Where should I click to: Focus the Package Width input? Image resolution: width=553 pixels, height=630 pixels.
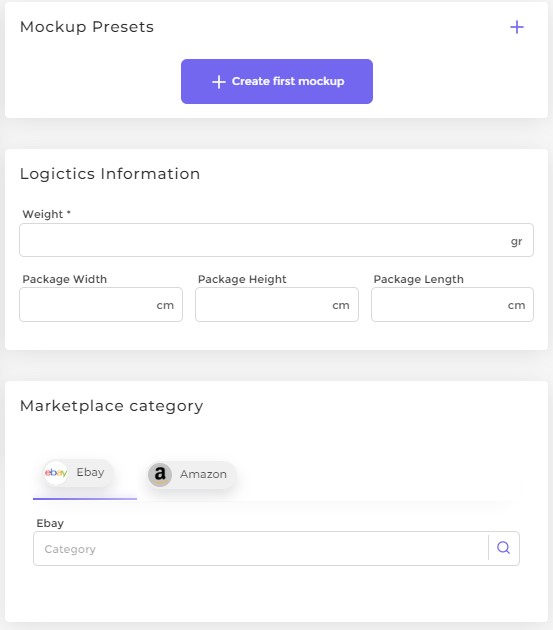[x=101, y=305]
